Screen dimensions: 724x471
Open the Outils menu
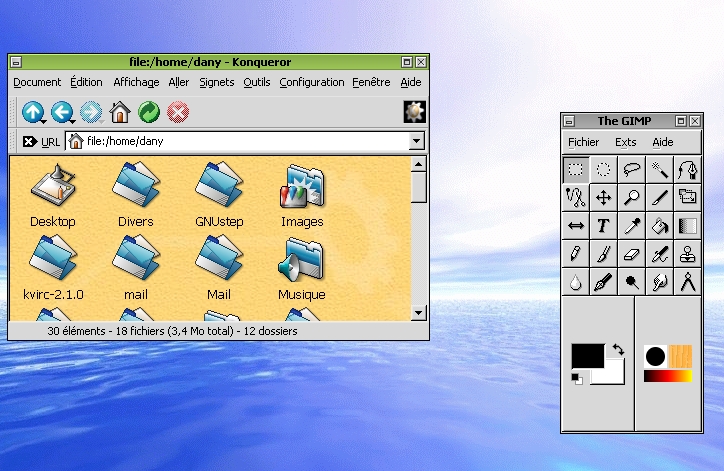coord(257,82)
